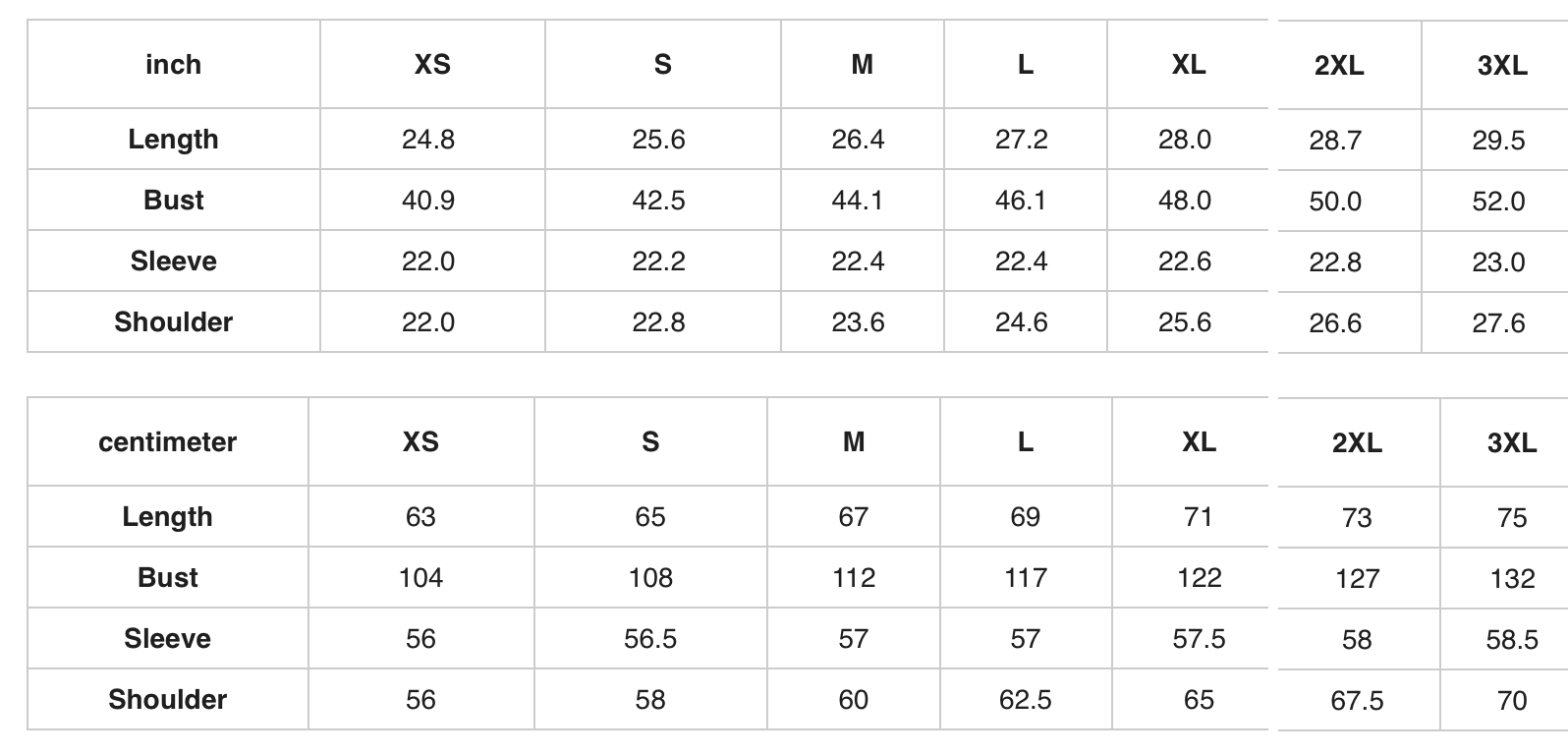Select the 104 bust value for XS
The width and height of the screenshot is (1568, 755).
click(420, 578)
